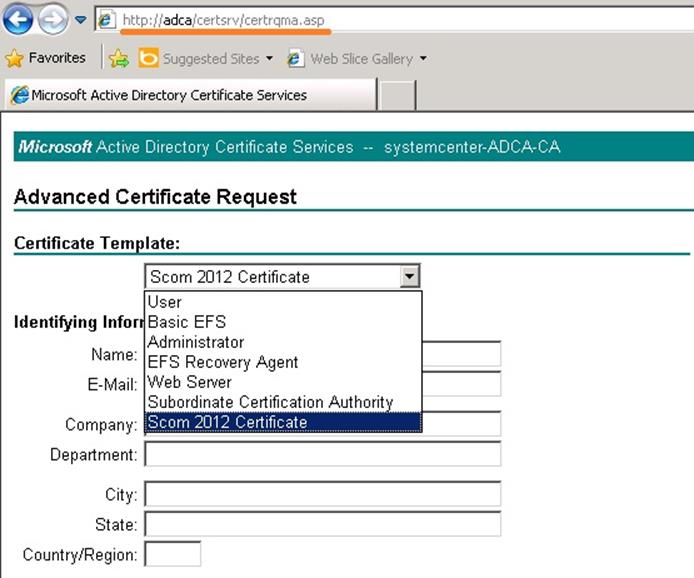
Task: Click the browser Back button
Action: pyautogui.click(x=18, y=19)
